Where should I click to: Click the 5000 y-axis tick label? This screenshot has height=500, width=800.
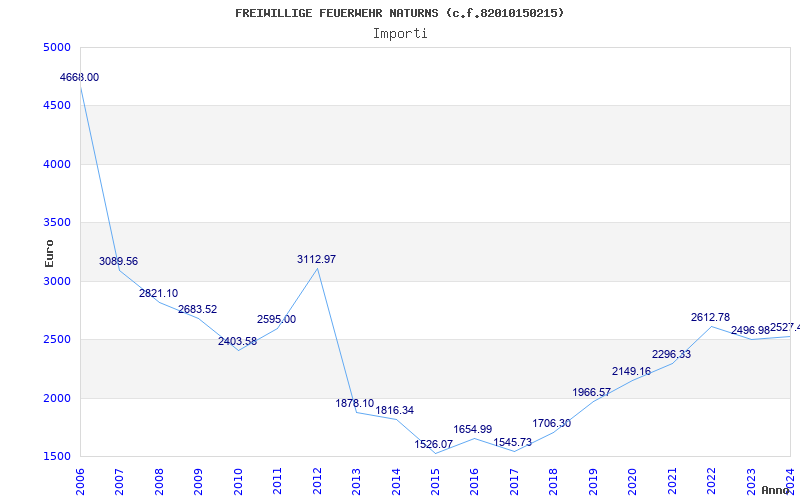57,47
